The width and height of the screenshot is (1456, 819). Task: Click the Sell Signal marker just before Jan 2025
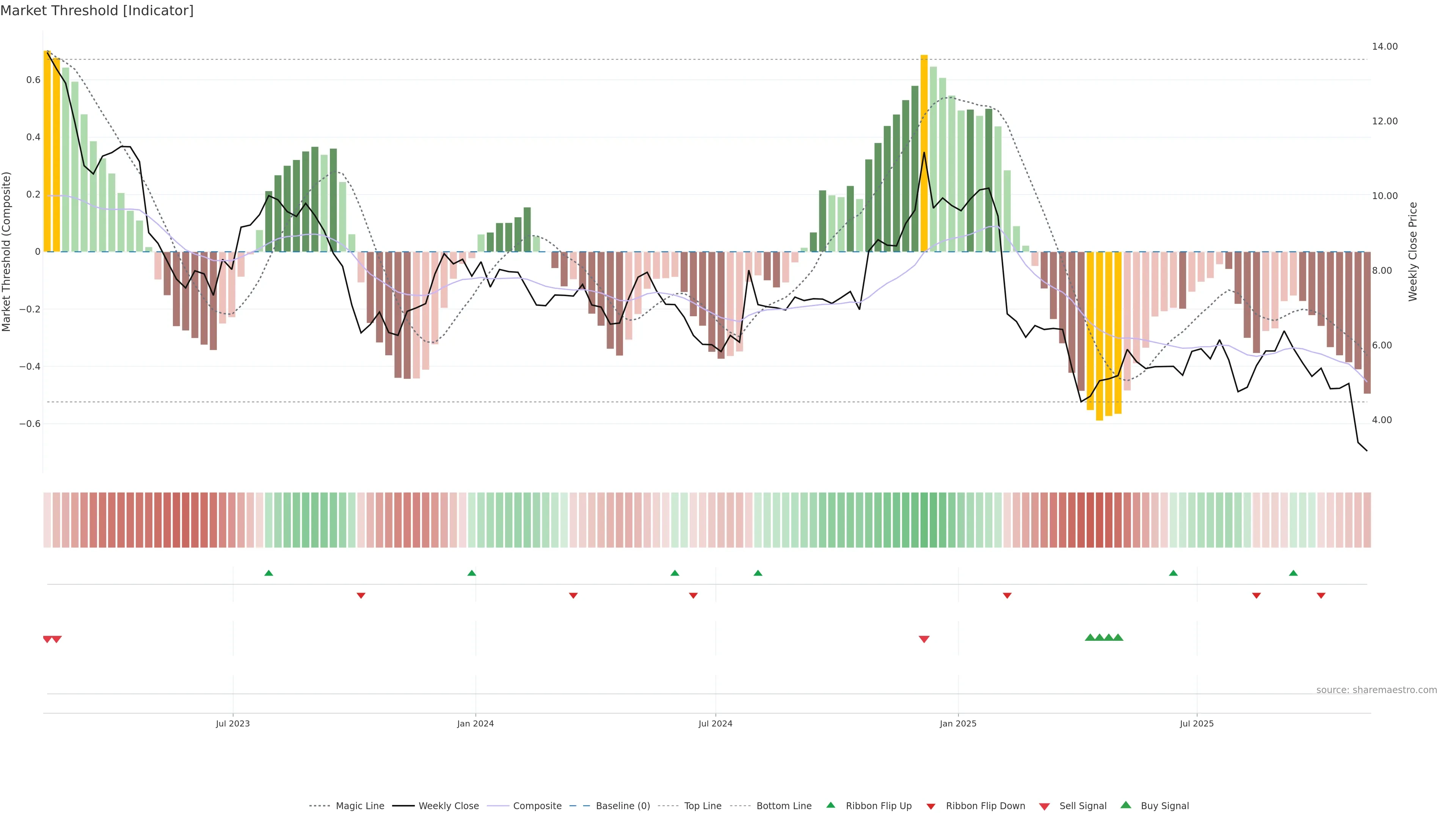(924, 639)
